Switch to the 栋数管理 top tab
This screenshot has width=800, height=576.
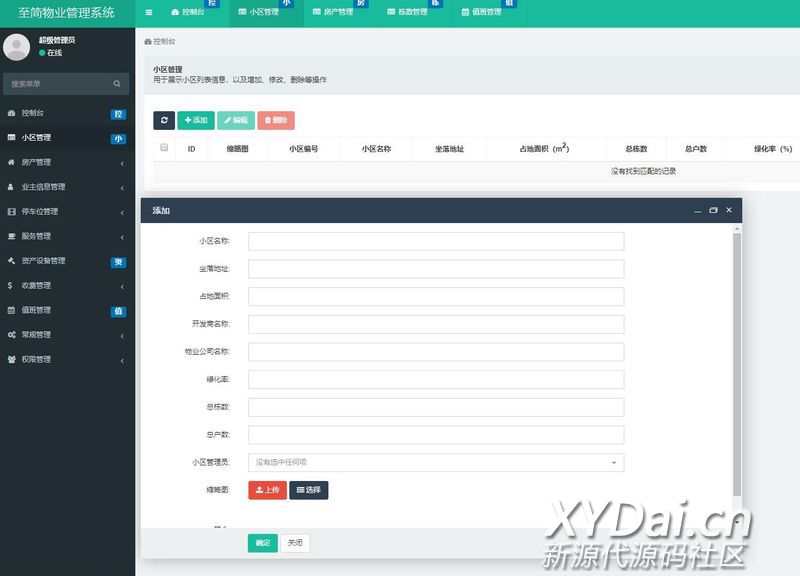[407, 12]
